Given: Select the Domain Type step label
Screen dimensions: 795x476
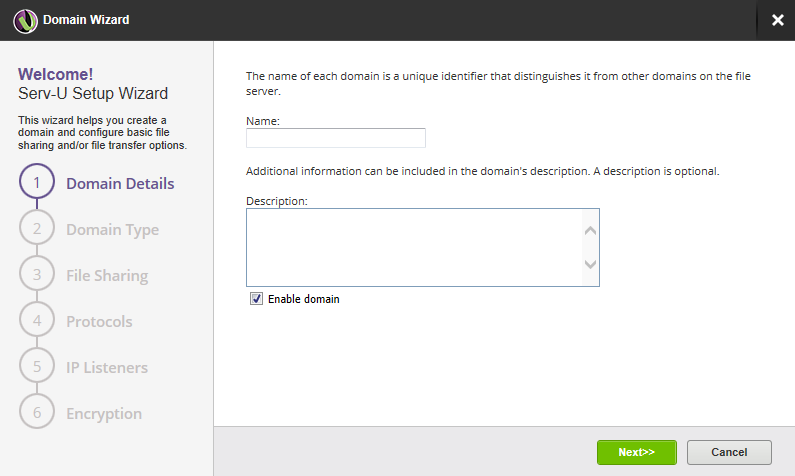Looking at the screenshot, I should click(112, 230).
